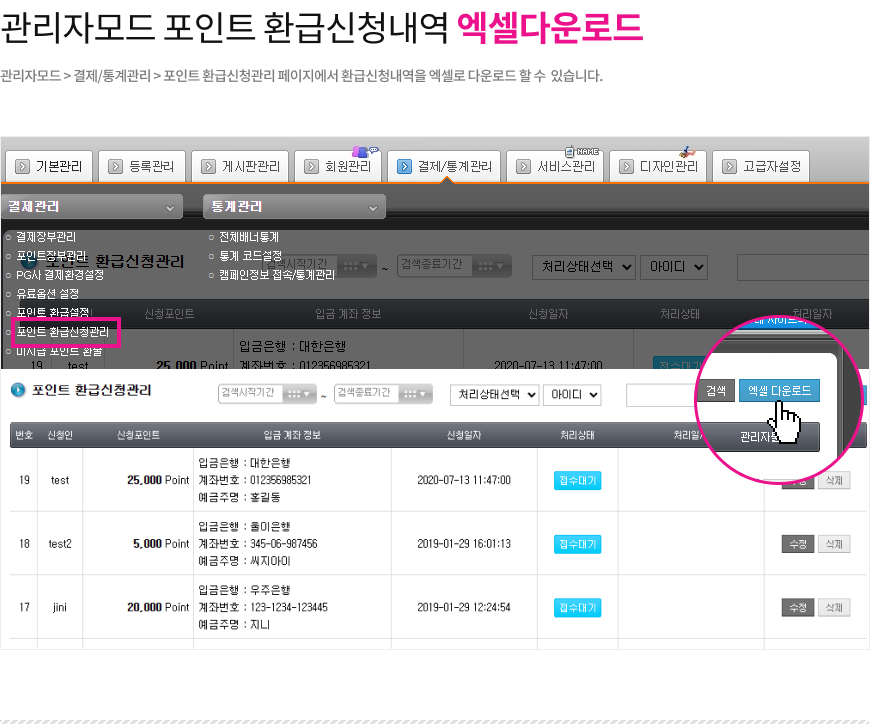Click the 검색 button
Viewport: 870px width, 724px height.
715,391
